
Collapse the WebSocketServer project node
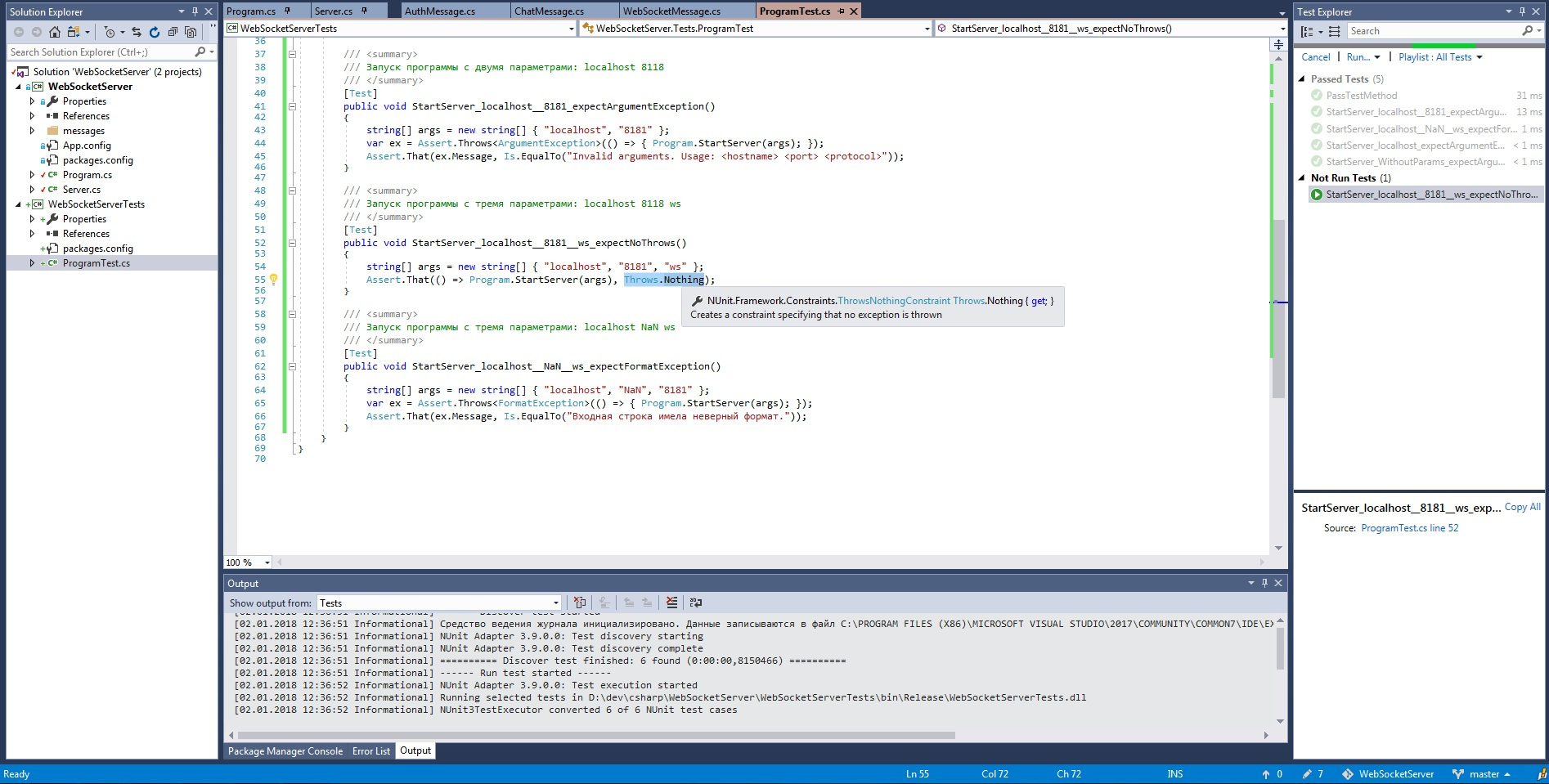pyautogui.click(x=18, y=87)
